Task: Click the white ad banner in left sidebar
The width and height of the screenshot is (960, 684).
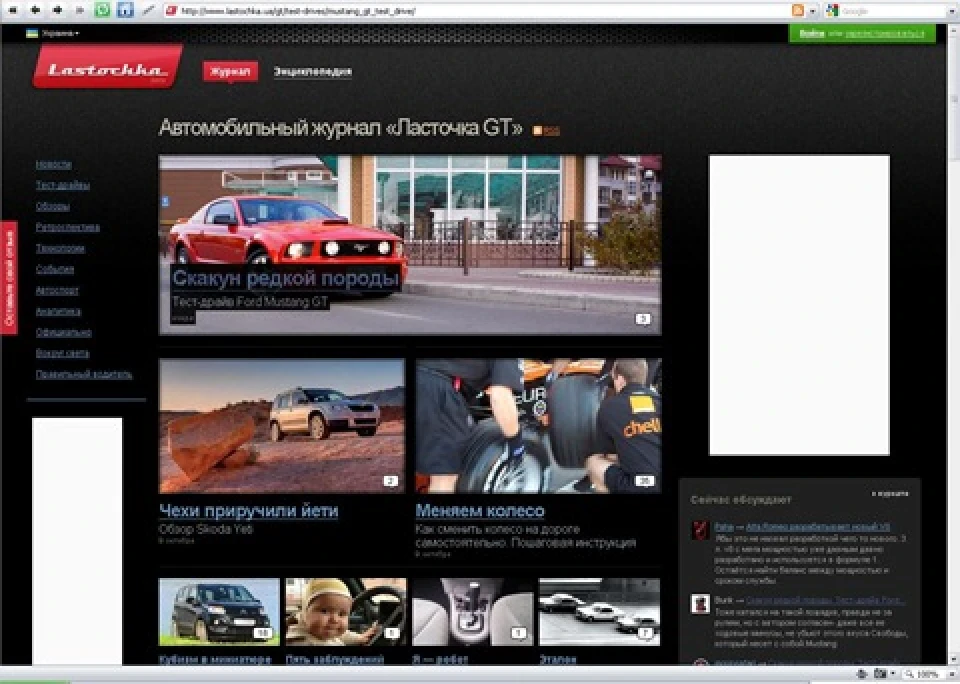Action: coord(77,541)
